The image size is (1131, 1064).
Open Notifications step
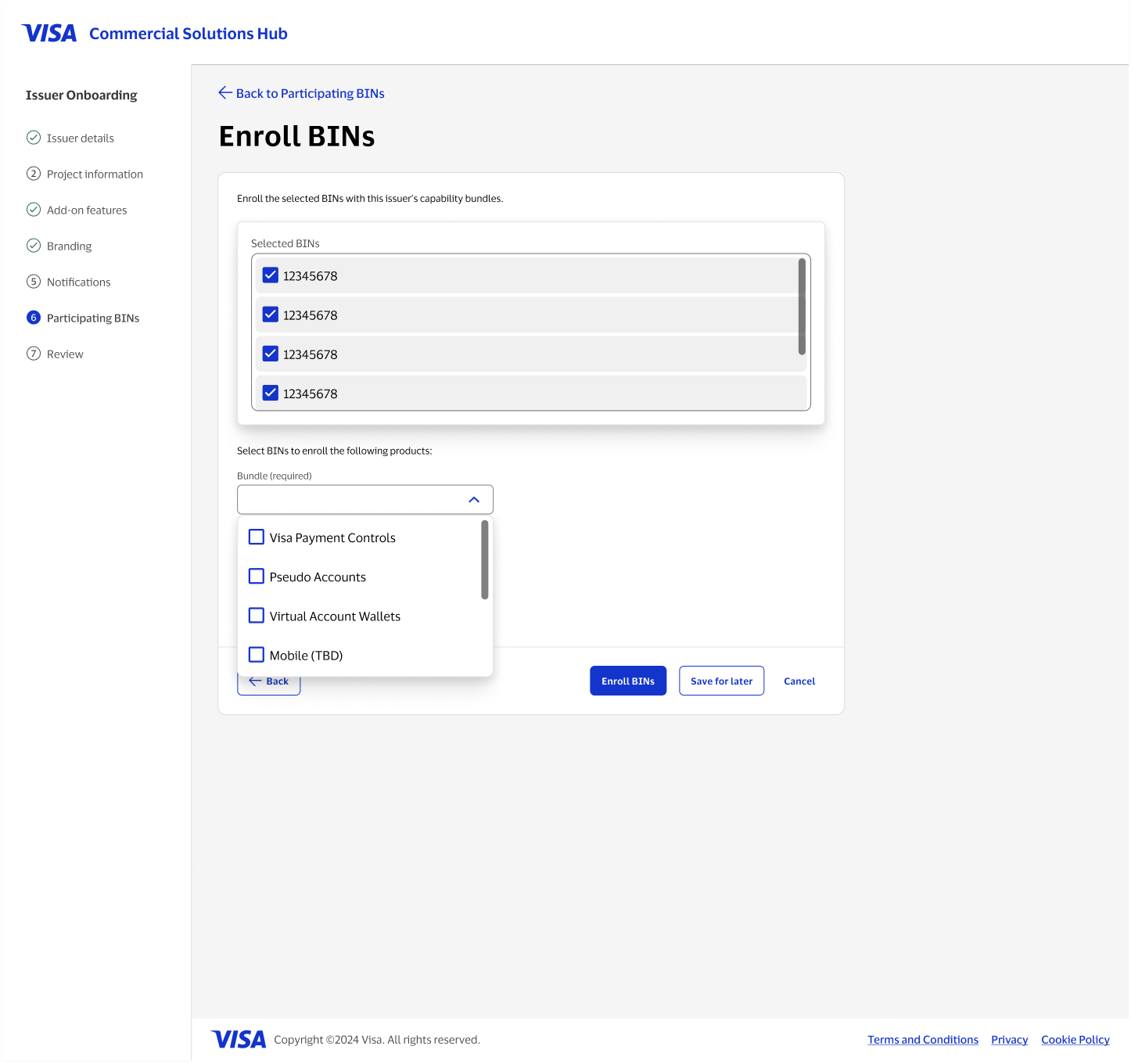[x=79, y=282]
